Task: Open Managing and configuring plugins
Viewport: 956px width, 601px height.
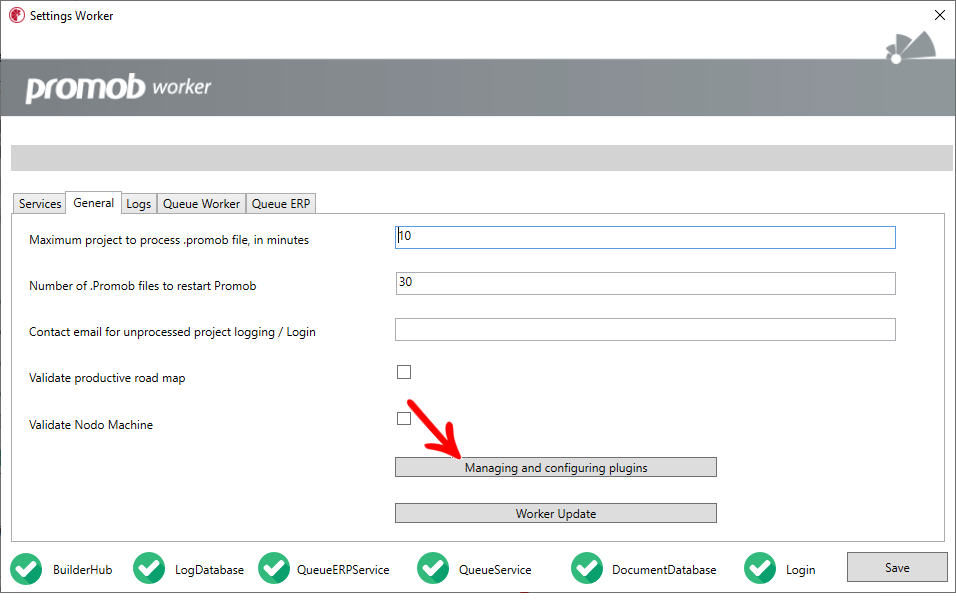Action: click(555, 468)
